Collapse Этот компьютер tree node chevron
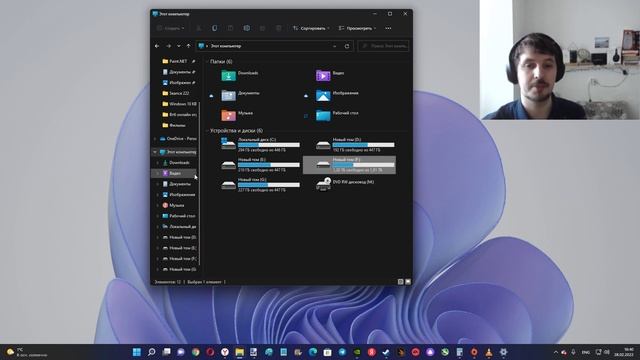Image resolution: width=640 pixels, height=360 pixels. [155, 152]
